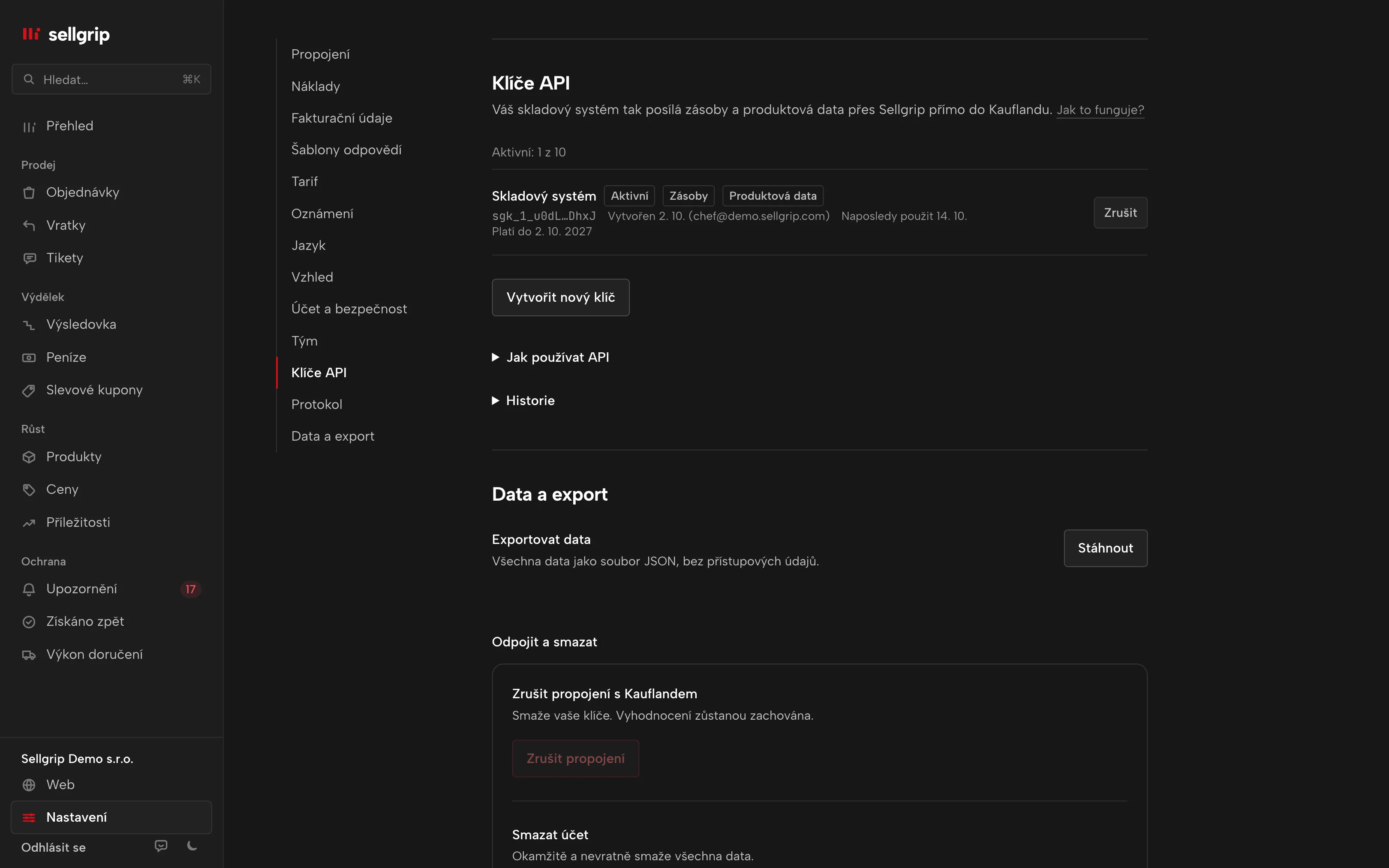Open Upozornění via its bell icon
Screen dimensions: 1389x868
click(x=29, y=589)
